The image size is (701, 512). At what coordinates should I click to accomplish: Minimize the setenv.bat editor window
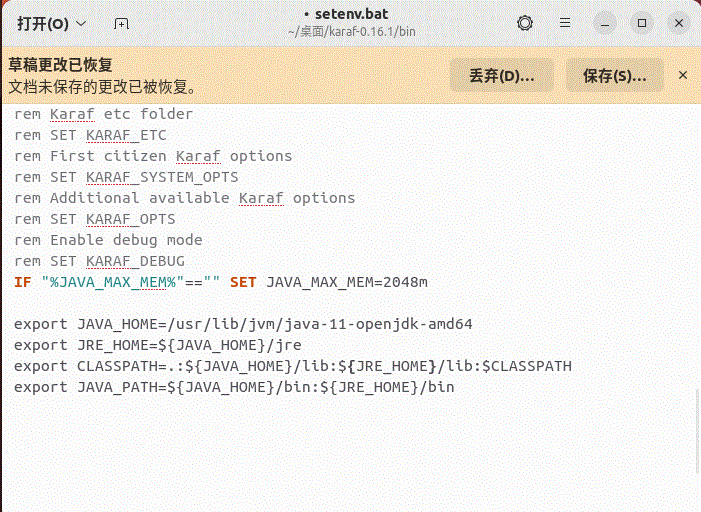(x=605, y=23)
